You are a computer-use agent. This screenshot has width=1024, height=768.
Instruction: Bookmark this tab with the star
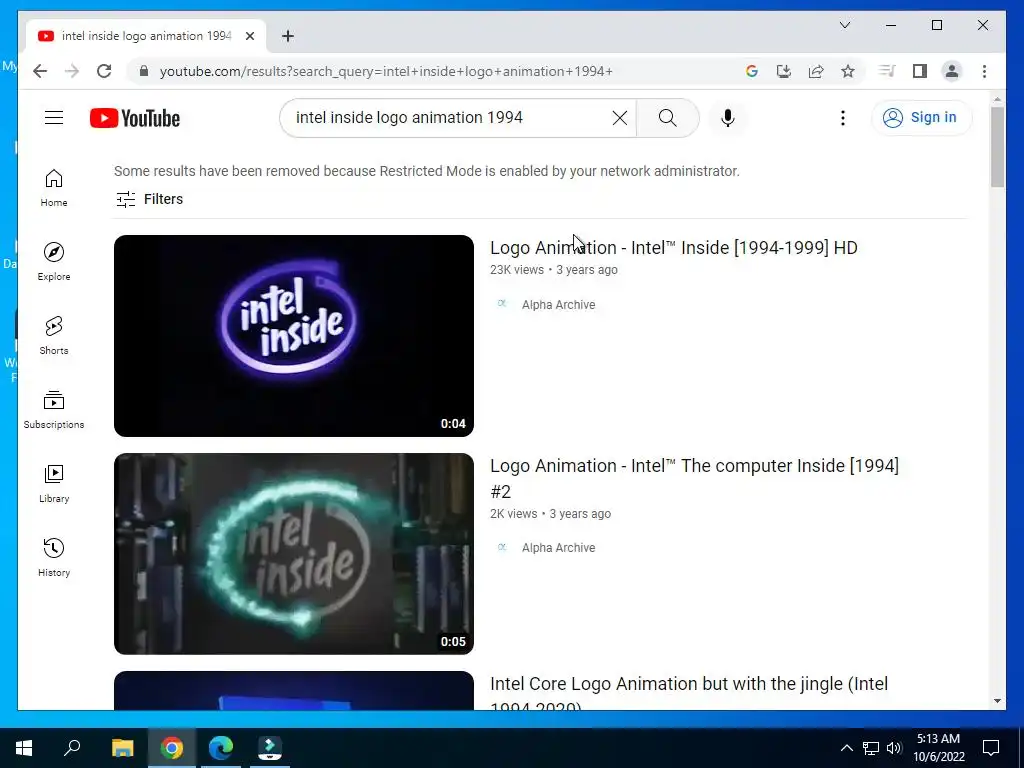click(848, 71)
